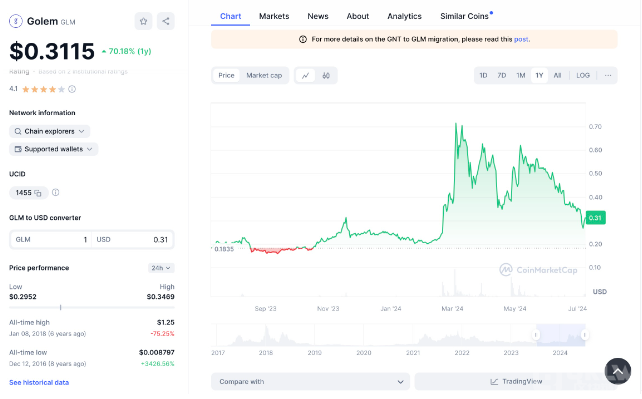
Task: Click the rating info icon beside stars
Action: click(72, 89)
